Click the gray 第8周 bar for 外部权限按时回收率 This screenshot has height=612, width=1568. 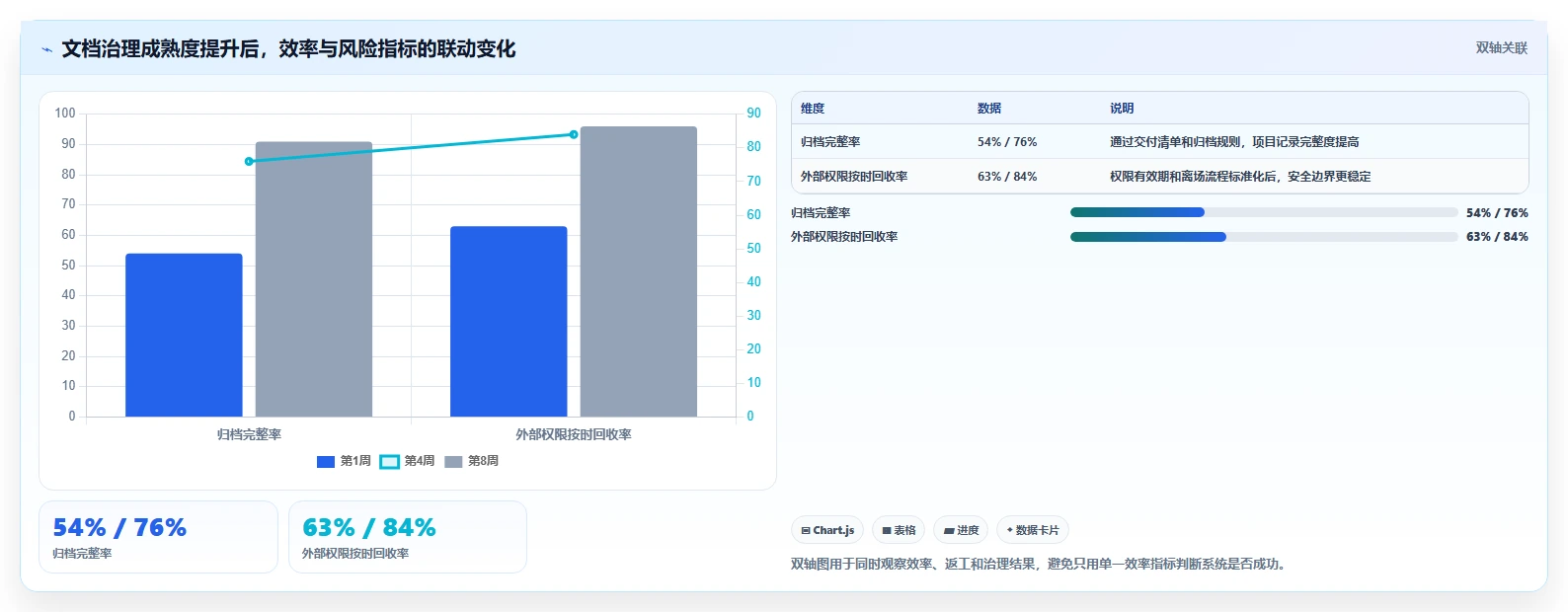coord(639,271)
